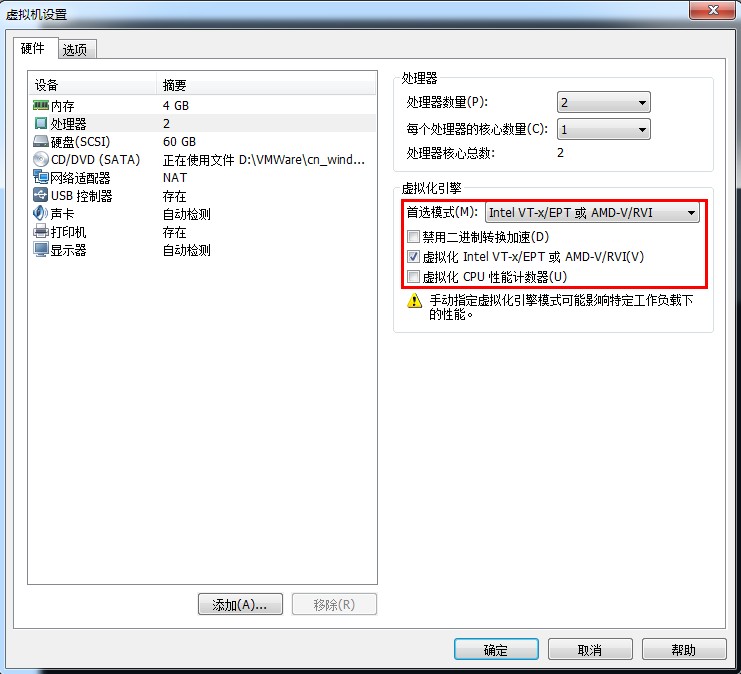Open the 处理器数量(P) dropdown
The width and height of the screenshot is (741, 674).
[603, 102]
